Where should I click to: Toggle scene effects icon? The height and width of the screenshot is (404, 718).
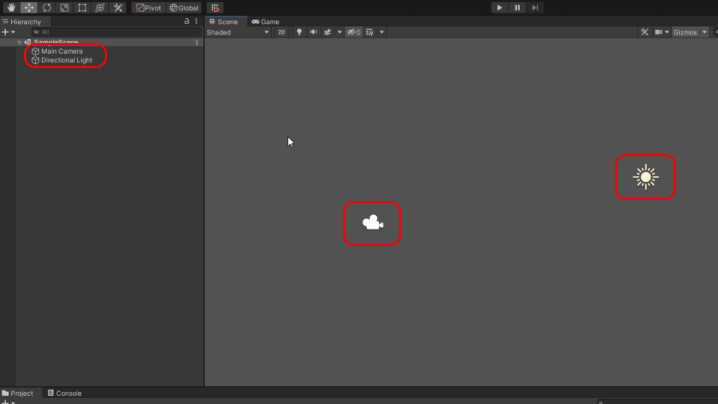click(x=328, y=32)
